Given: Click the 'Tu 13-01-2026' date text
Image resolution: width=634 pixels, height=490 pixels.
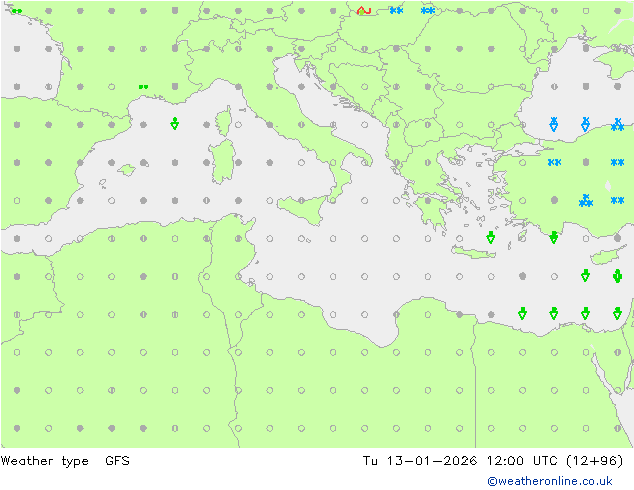Looking at the screenshot, I should click(420, 461).
